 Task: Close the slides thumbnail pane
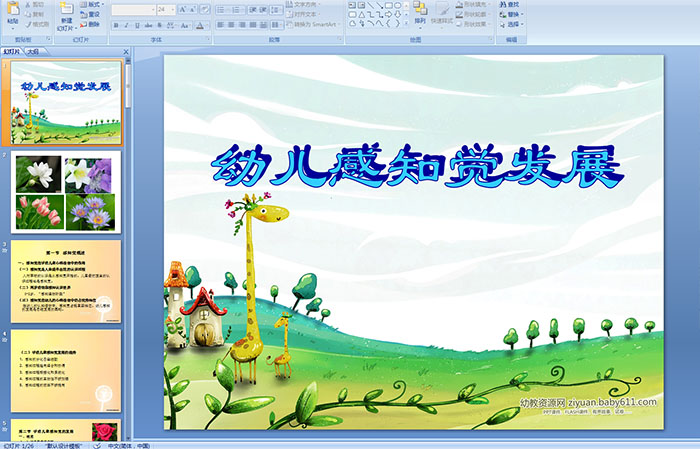pos(126,52)
